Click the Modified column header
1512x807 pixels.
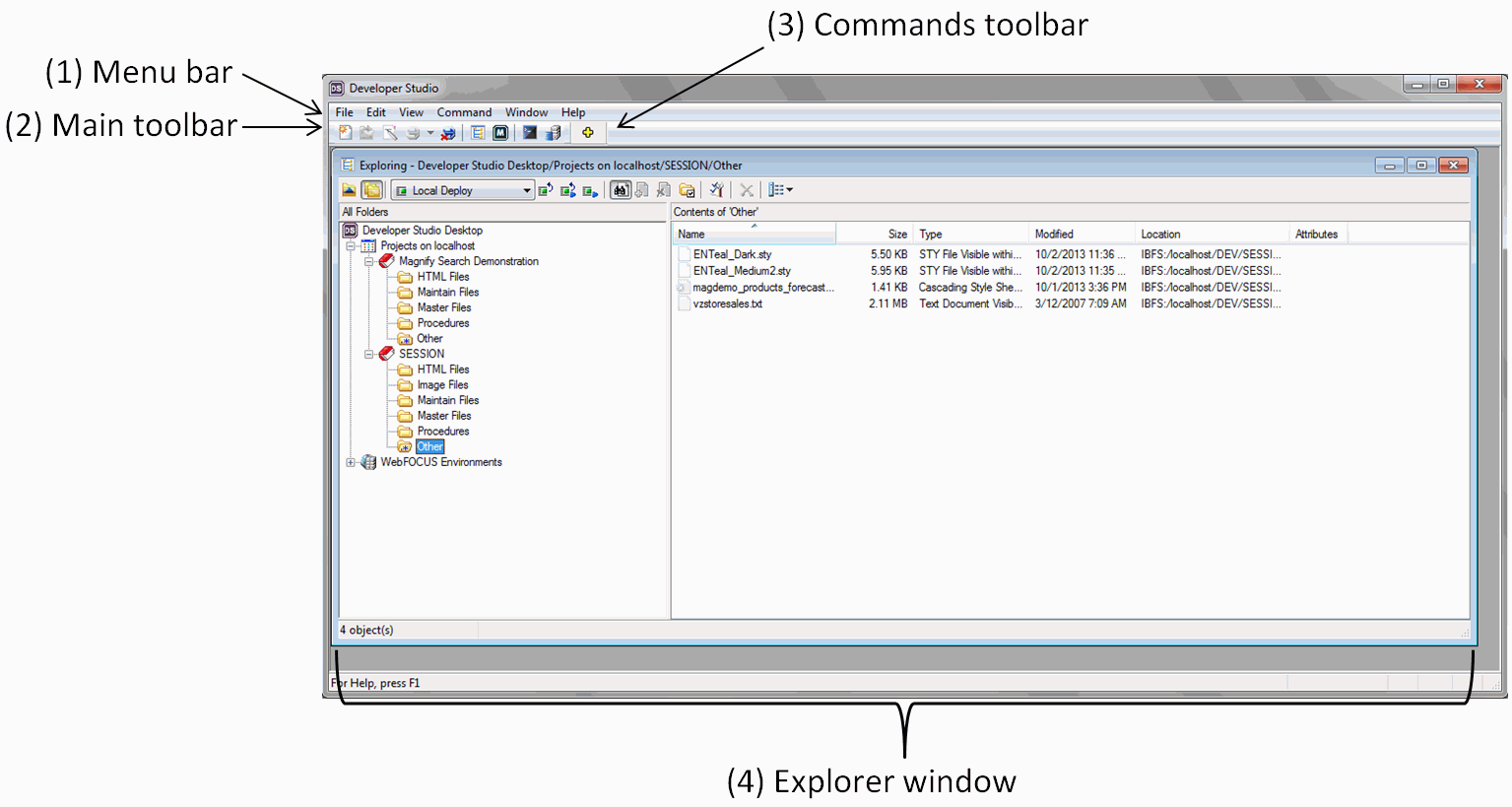(x=1054, y=234)
